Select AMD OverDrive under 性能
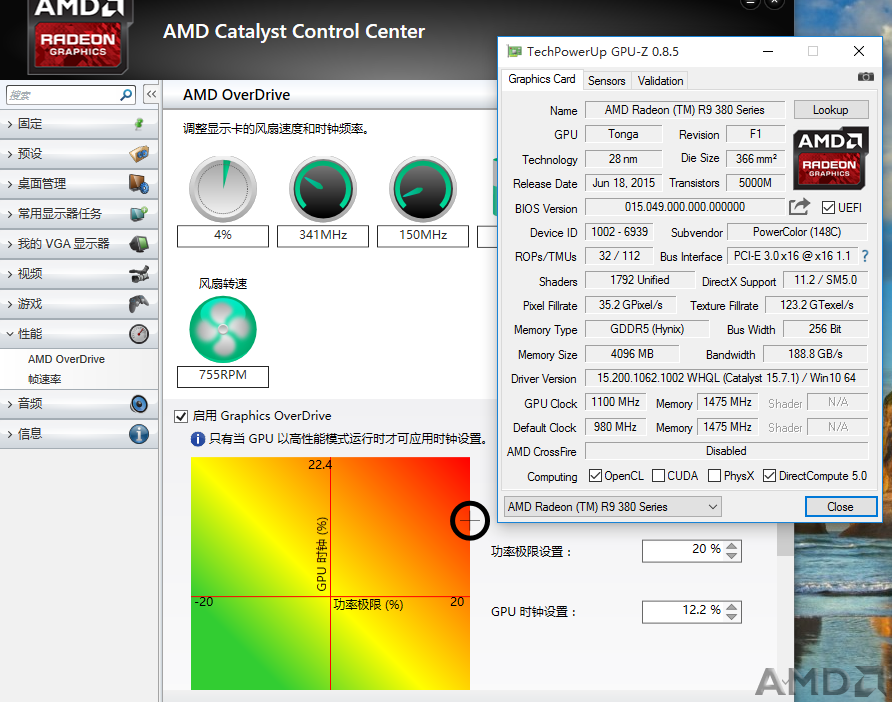Image resolution: width=892 pixels, height=702 pixels. click(67, 359)
